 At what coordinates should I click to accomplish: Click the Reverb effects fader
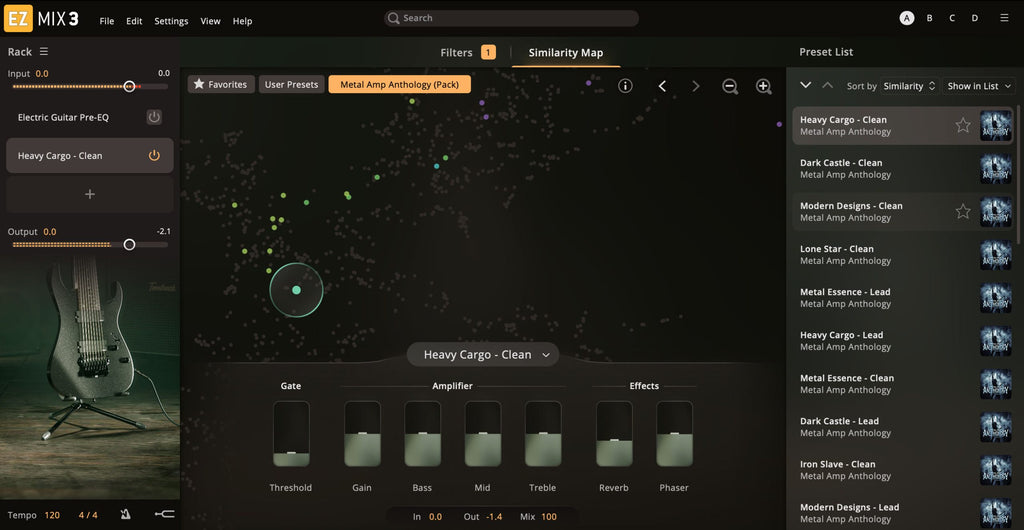614,434
